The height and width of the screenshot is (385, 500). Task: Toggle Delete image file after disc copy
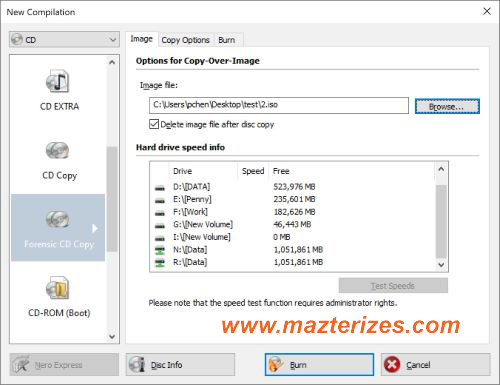point(154,124)
